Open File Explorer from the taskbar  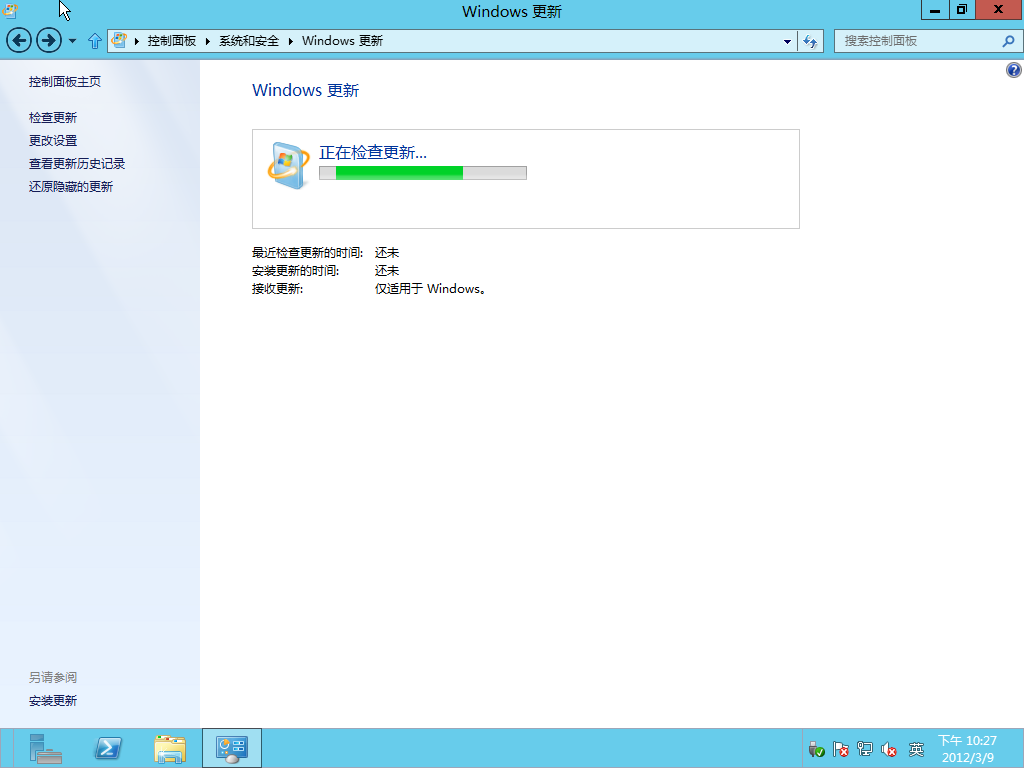[x=170, y=748]
